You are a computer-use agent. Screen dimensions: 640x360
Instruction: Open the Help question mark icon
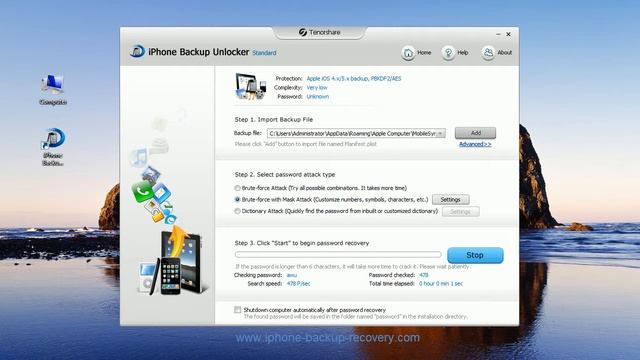[x=448, y=53]
